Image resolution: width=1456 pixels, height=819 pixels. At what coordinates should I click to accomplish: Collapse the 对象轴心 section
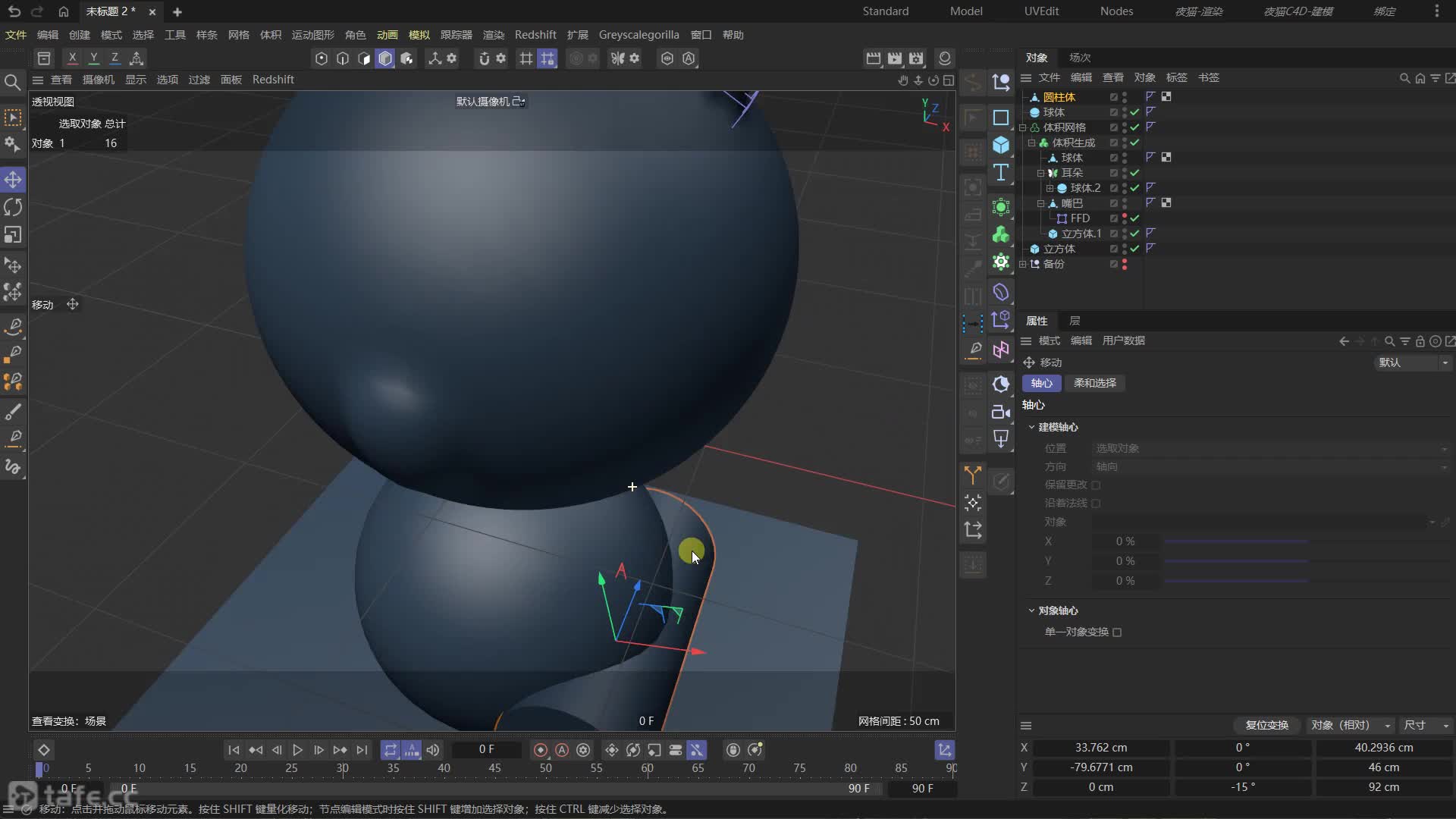[x=1031, y=610]
